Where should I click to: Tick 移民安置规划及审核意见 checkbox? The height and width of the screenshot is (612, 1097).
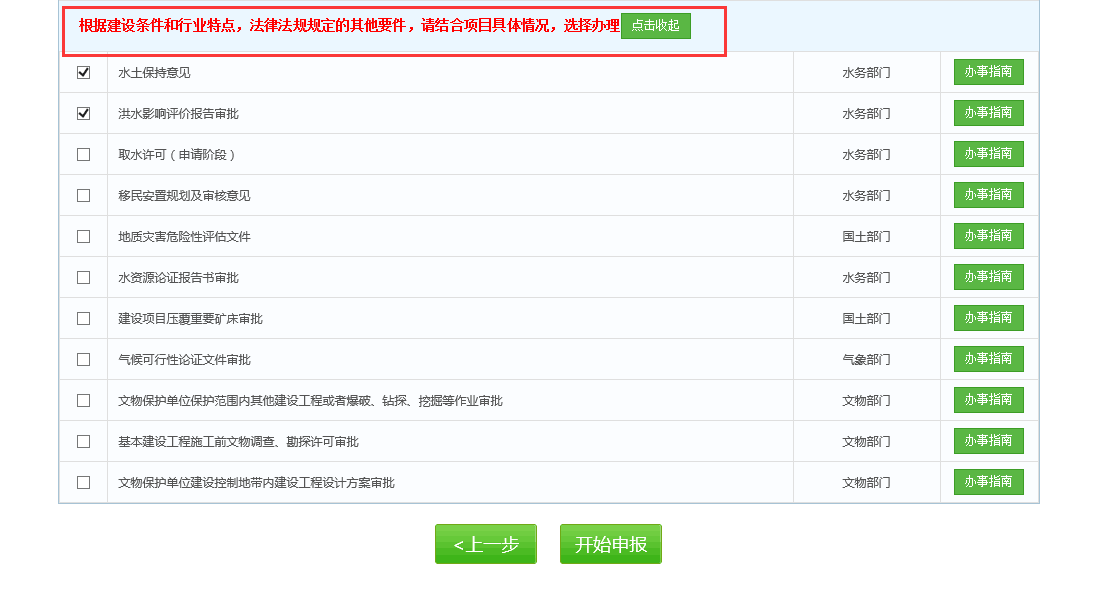[83, 195]
